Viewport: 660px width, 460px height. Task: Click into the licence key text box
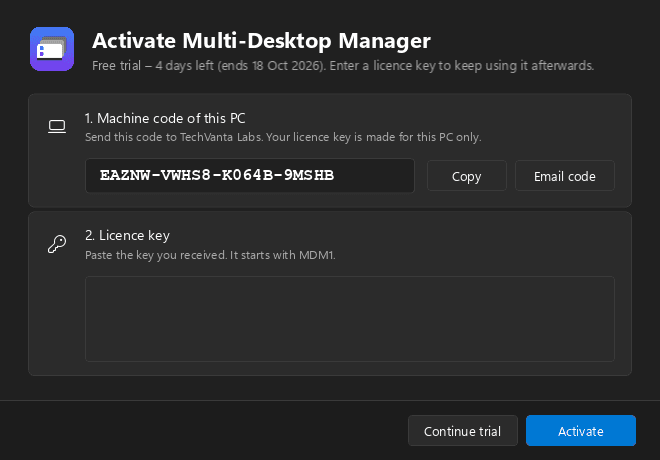tap(350, 319)
